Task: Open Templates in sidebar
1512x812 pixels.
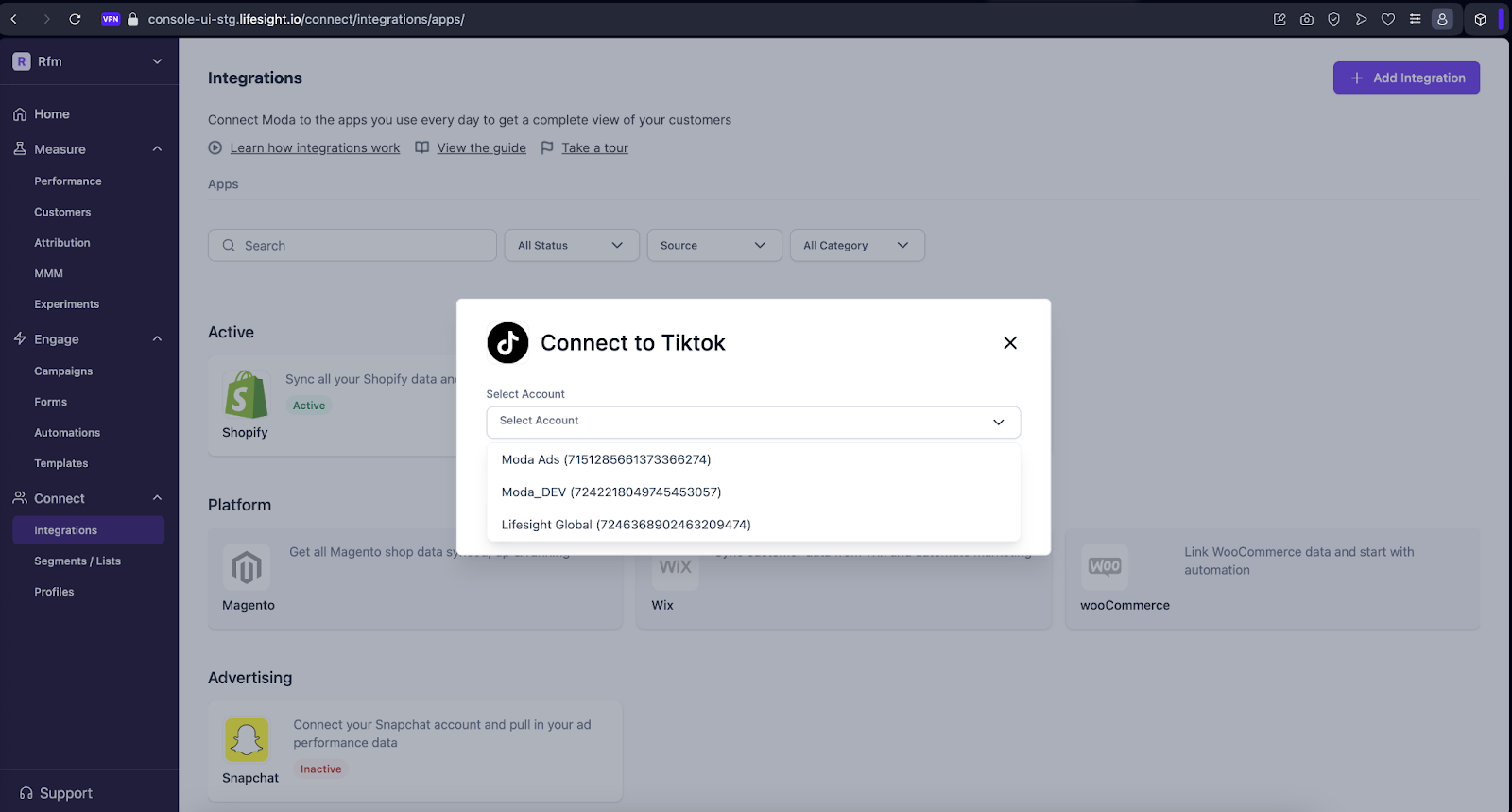Action: [60, 464]
